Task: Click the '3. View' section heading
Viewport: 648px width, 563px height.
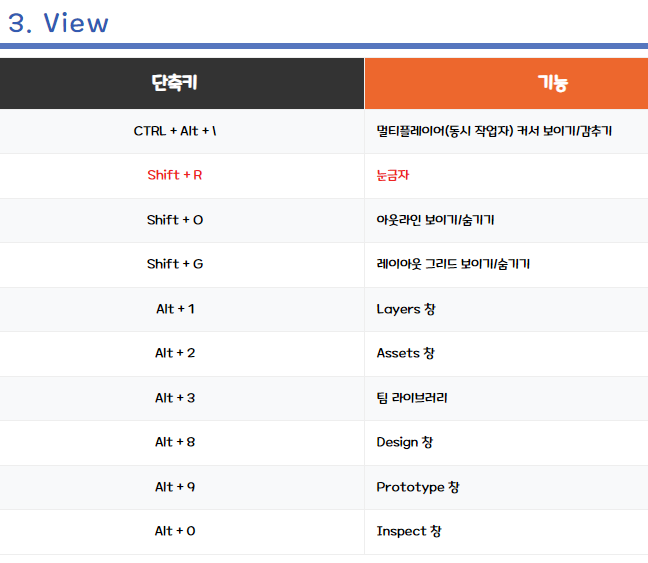Action: pyautogui.click(x=58, y=23)
